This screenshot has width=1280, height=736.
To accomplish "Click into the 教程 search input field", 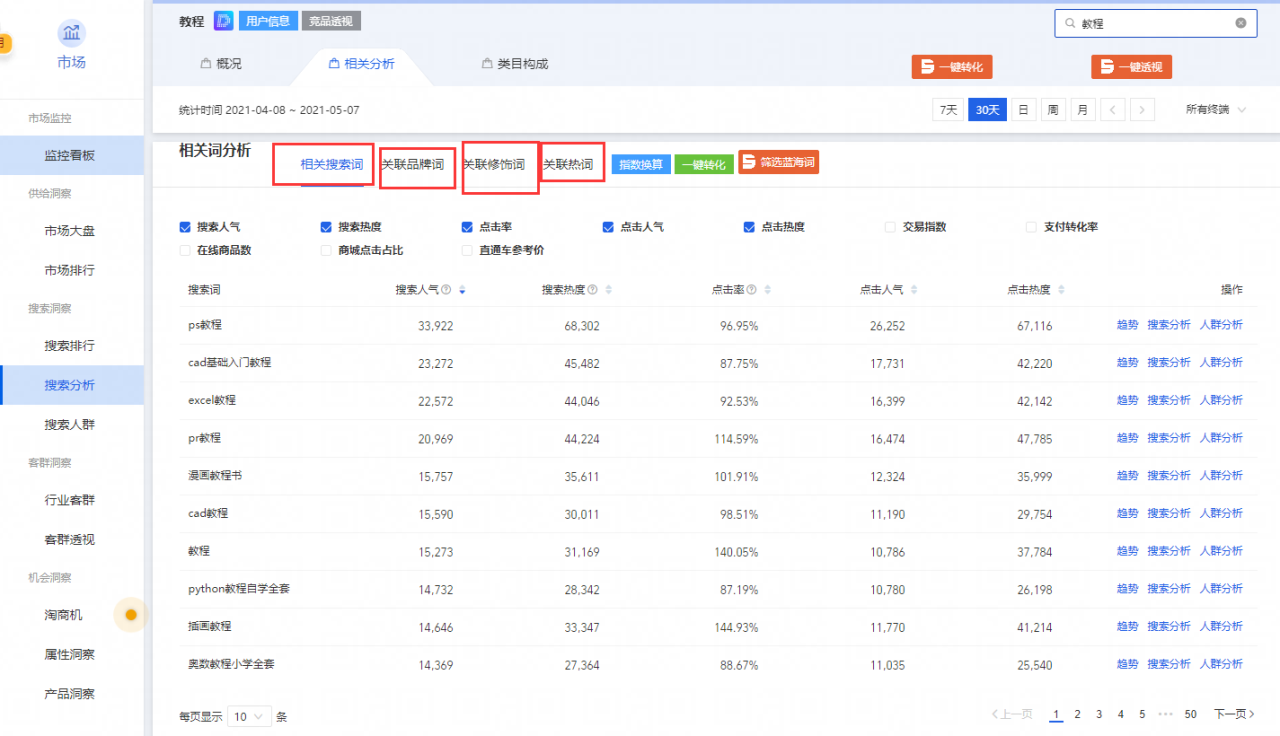I will click(x=1155, y=23).
